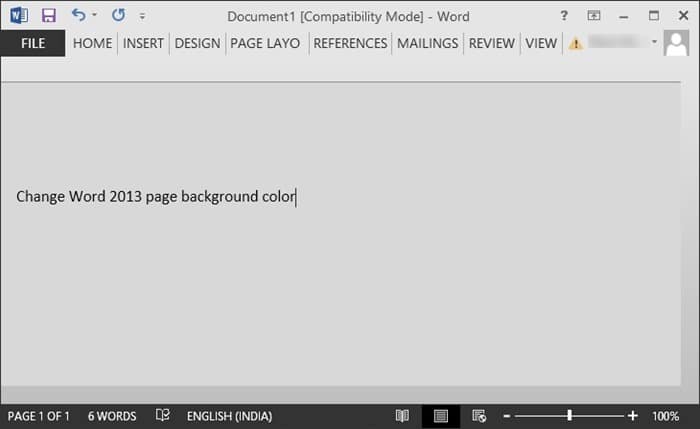Image resolution: width=700 pixels, height=429 pixels.
Task: Open Ribbon Display Options button
Action: (594, 16)
